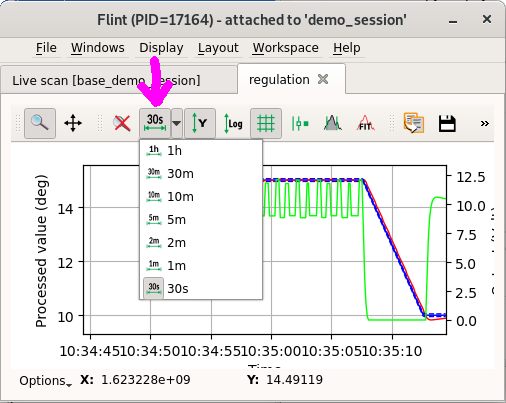Close the Flint window

(x=487, y=19)
